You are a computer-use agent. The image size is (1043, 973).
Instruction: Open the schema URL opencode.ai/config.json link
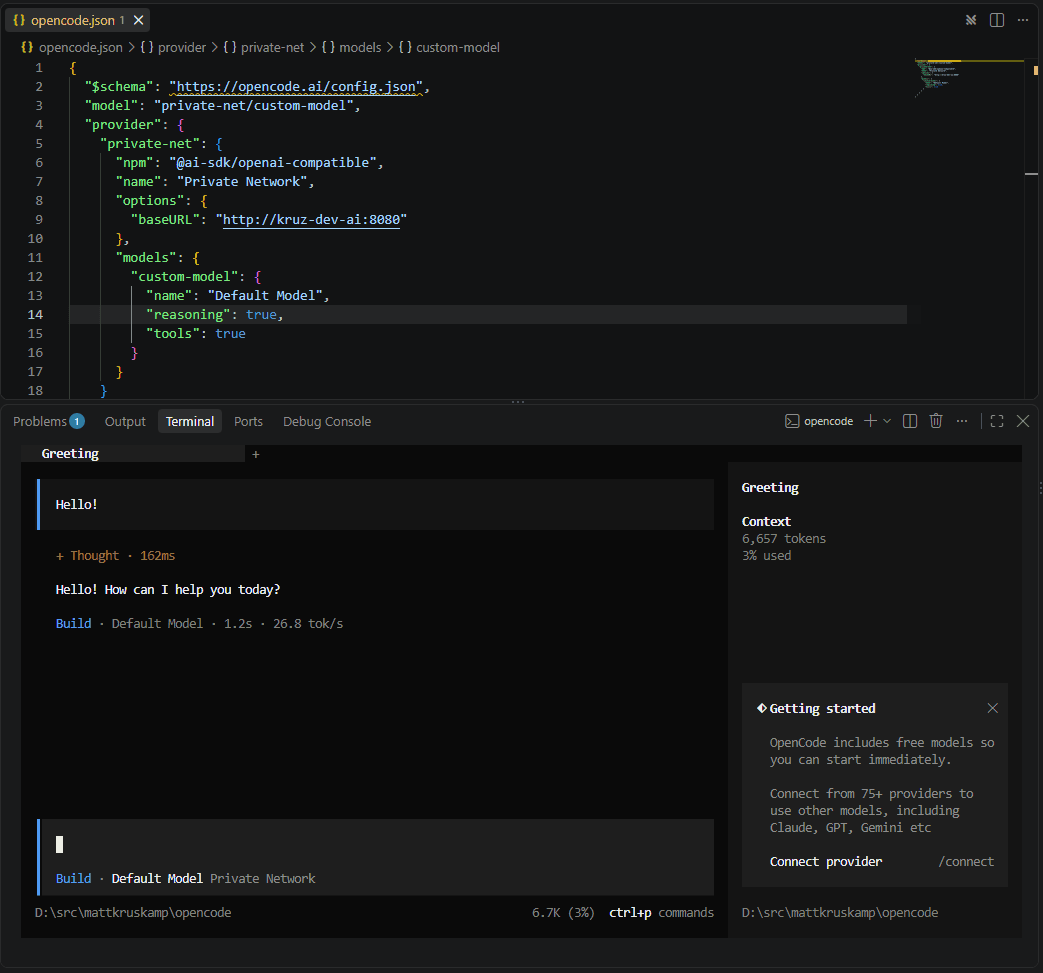(296, 86)
